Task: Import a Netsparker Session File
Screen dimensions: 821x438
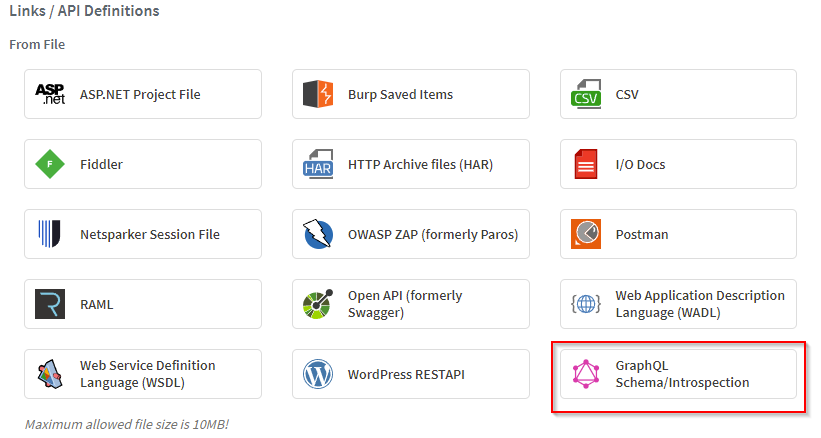Action: pos(143,234)
